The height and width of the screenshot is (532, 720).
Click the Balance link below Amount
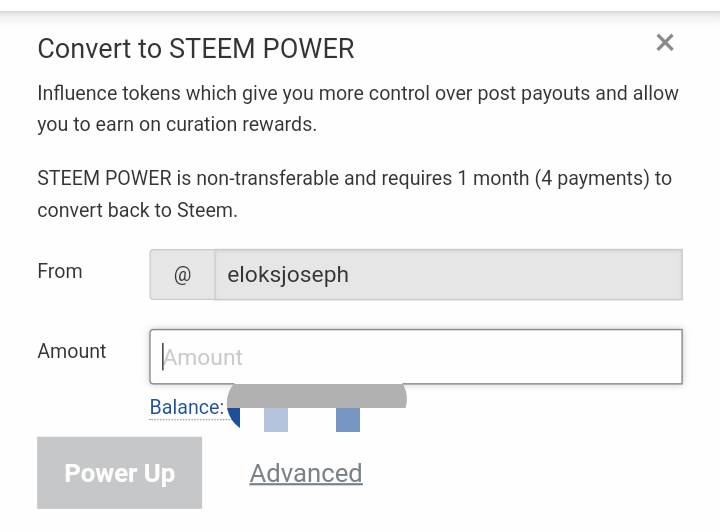click(x=186, y=407)
